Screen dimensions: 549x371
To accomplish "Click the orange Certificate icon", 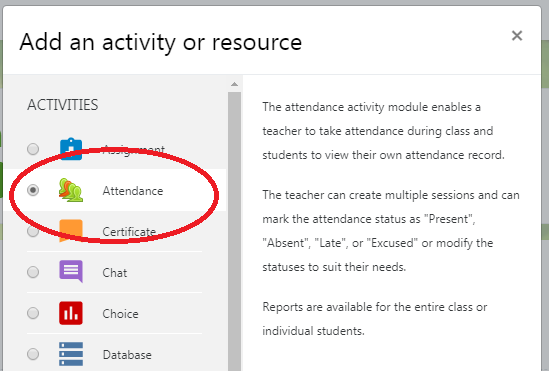I will [x=71, y=231].
